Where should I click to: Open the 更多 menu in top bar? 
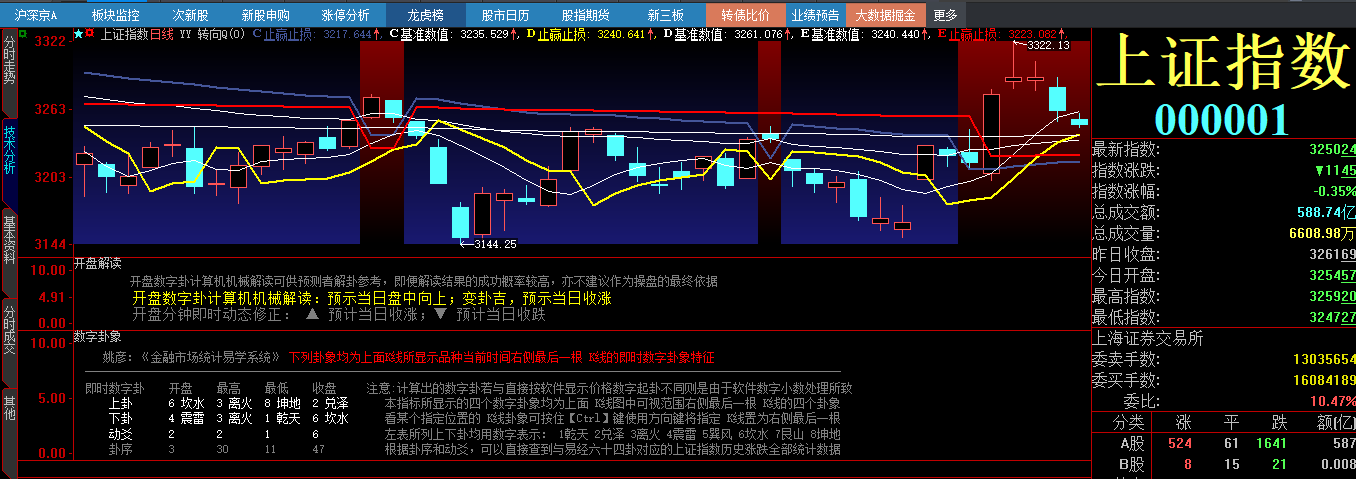944,15
